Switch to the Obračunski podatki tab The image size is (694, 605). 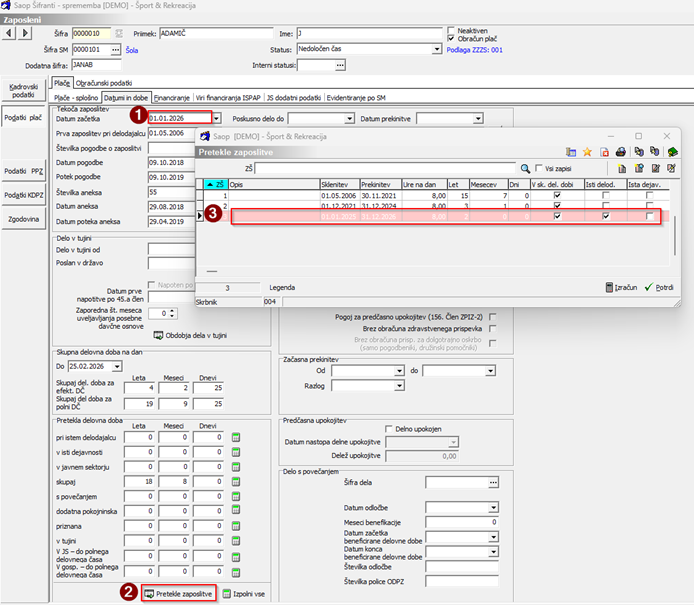coord(103,83)
